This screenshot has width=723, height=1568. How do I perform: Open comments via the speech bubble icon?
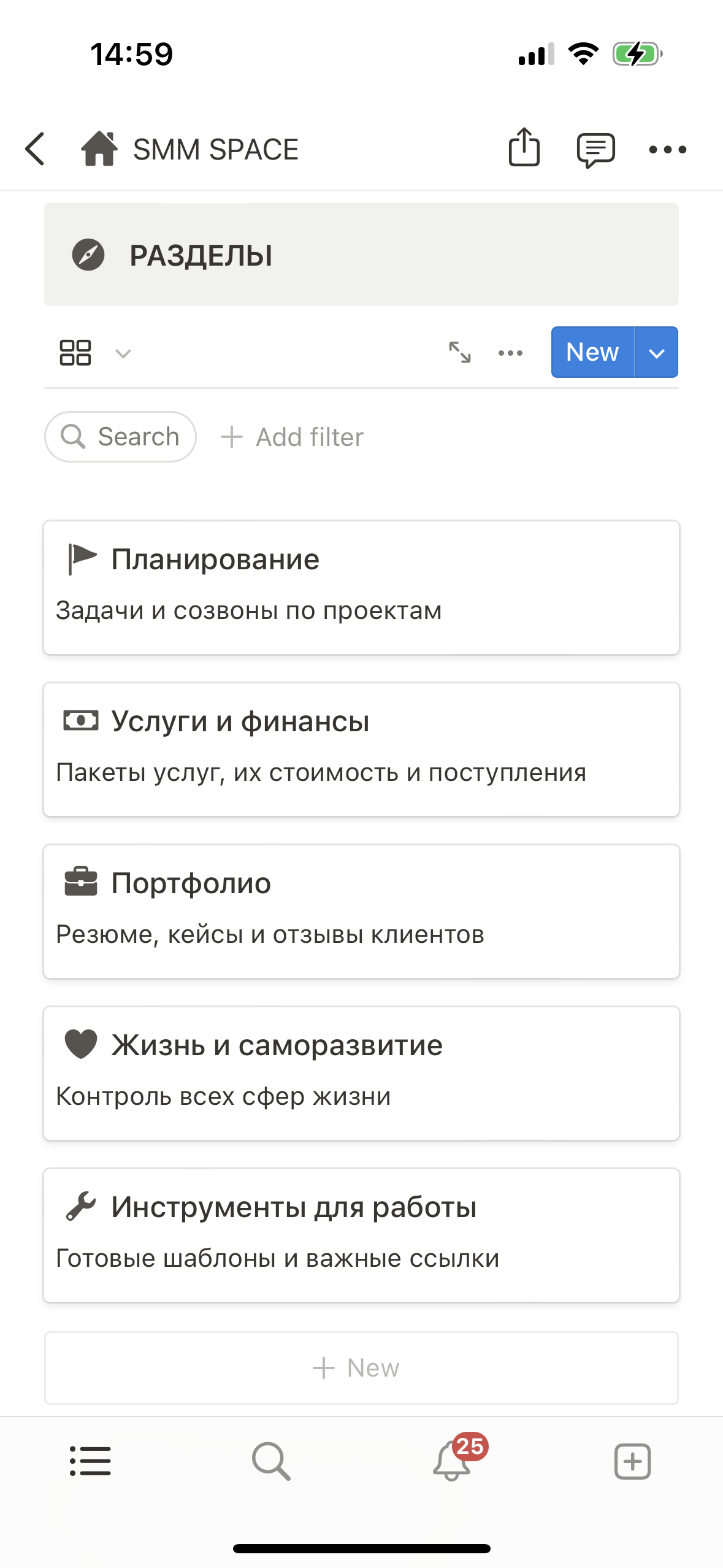[x=594, y=148]
